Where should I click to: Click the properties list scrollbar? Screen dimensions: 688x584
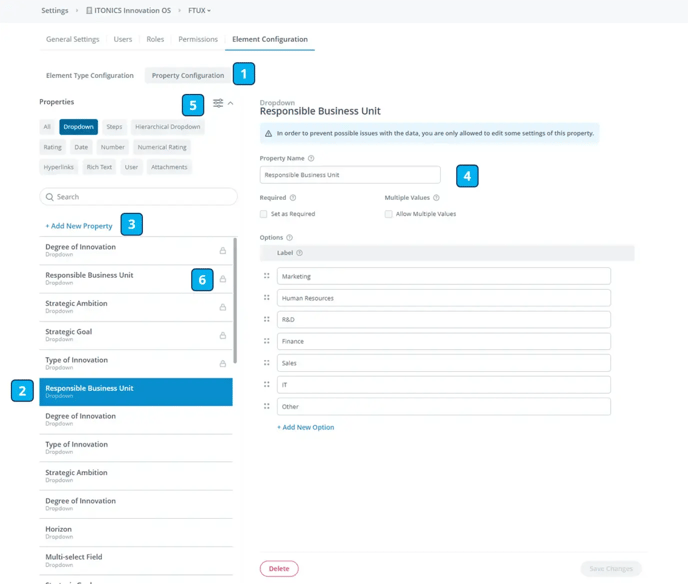tap(235, 301)
